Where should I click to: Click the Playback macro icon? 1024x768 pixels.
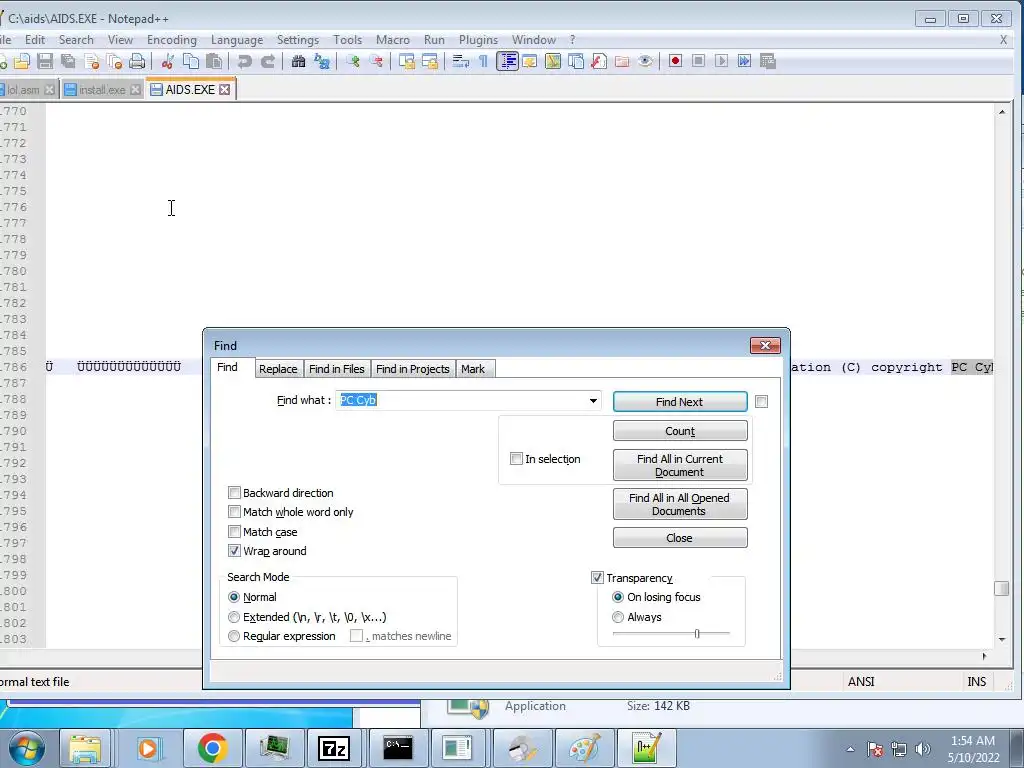click(x=721, y=61)
